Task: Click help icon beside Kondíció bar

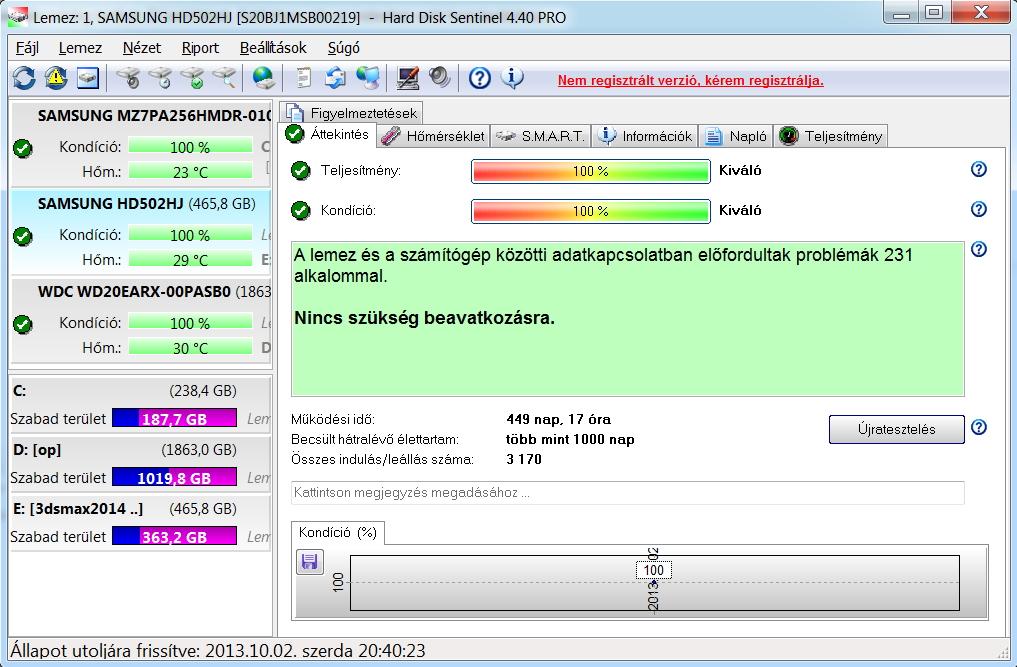Action: (x=979, y=209)
